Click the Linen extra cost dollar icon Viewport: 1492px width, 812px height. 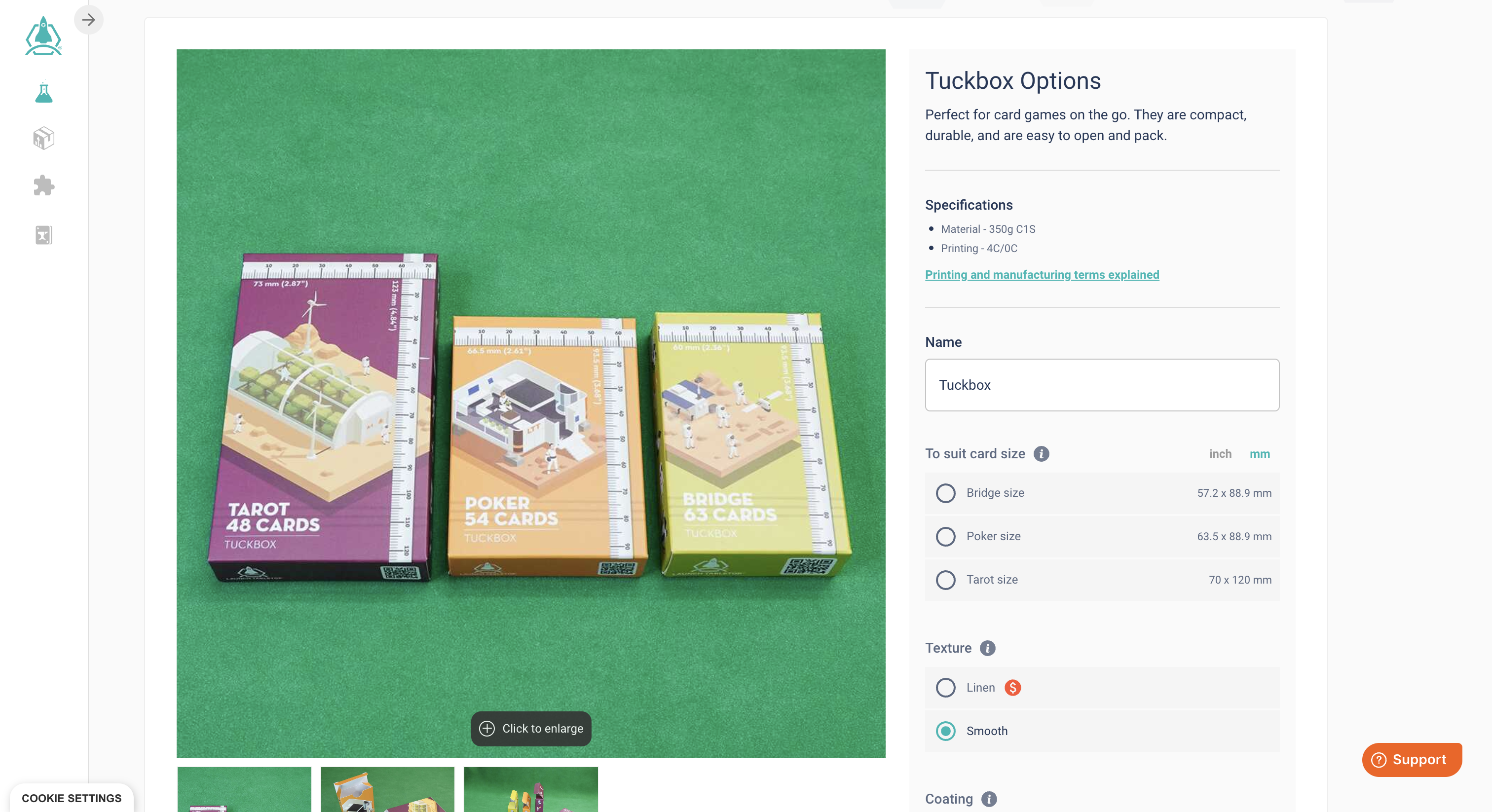click(x=1012, y=688)
